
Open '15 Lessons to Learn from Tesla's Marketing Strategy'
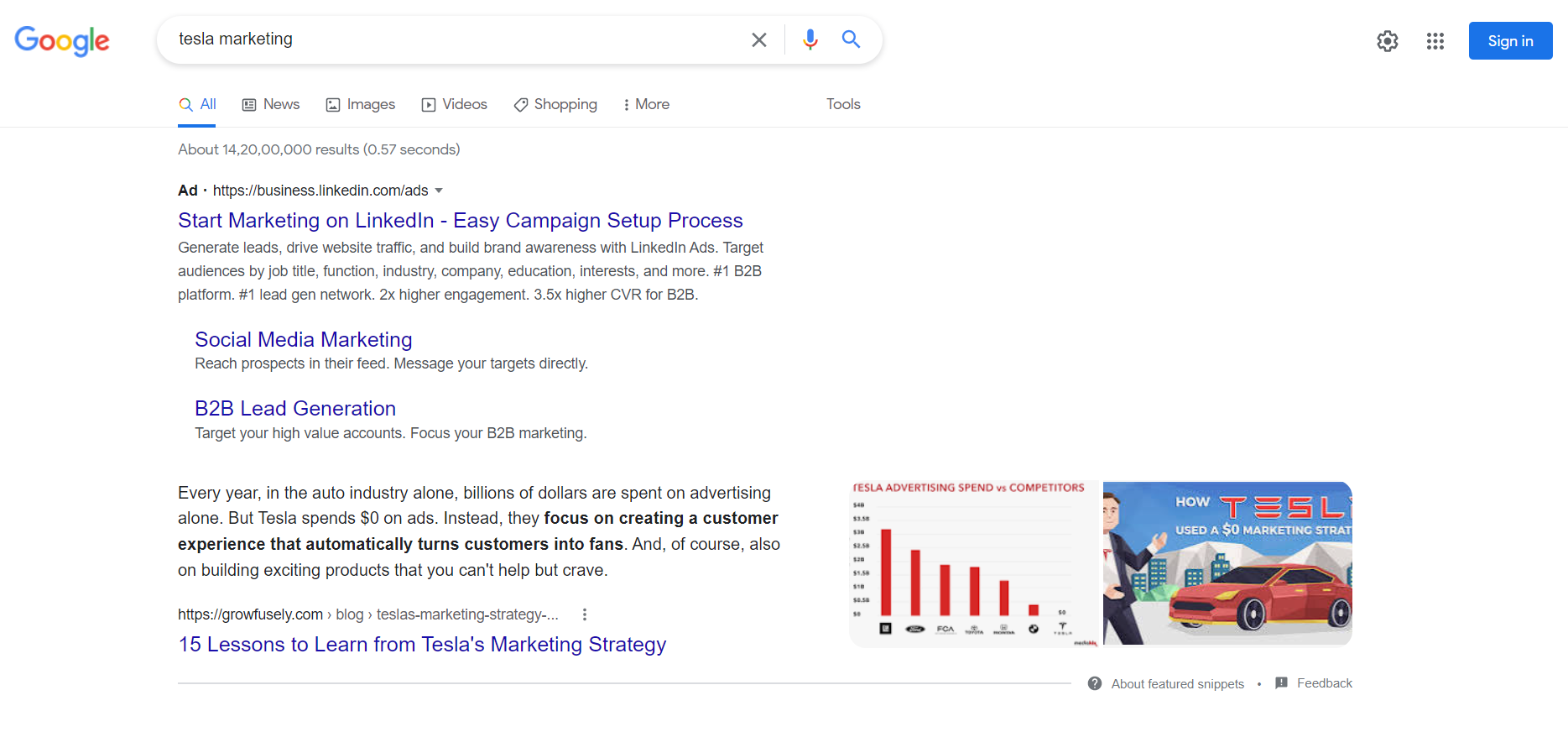tap(422, 645)
